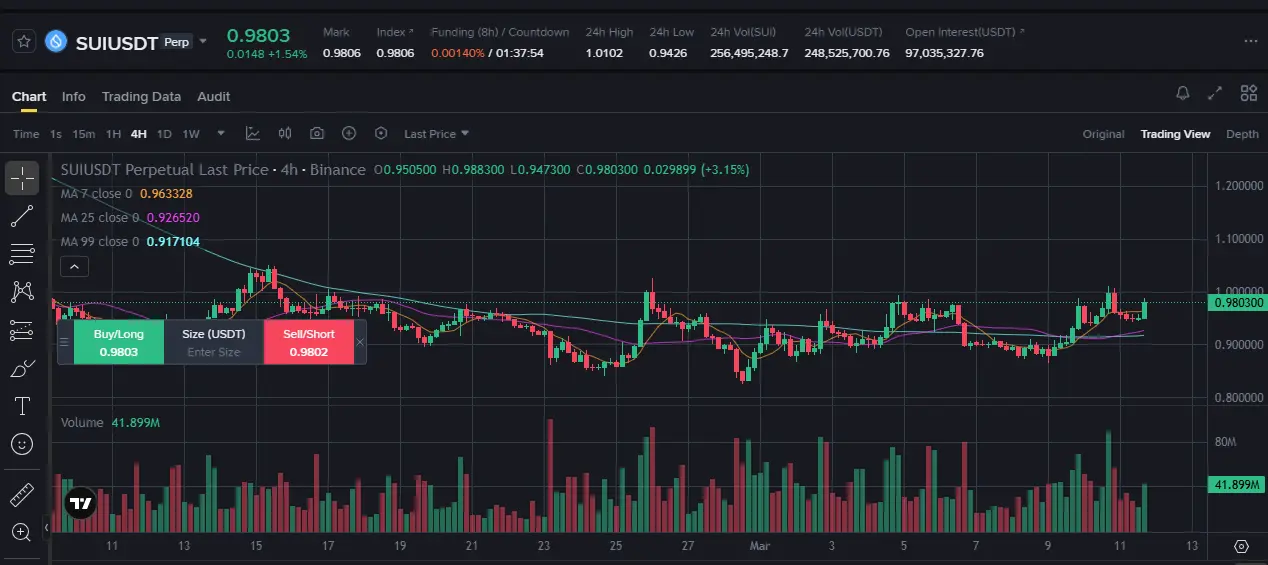Select the long/short position forecast tool
The image size is (1268, 565).
[x=21, y=330]
